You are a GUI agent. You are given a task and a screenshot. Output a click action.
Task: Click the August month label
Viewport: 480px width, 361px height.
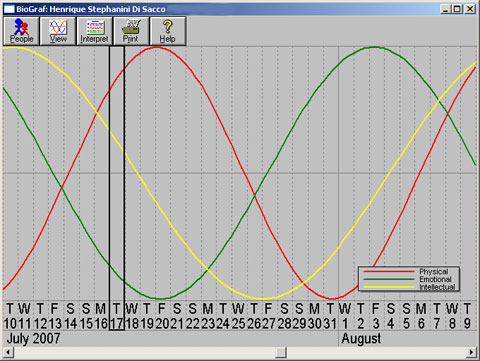pos(361,339)
